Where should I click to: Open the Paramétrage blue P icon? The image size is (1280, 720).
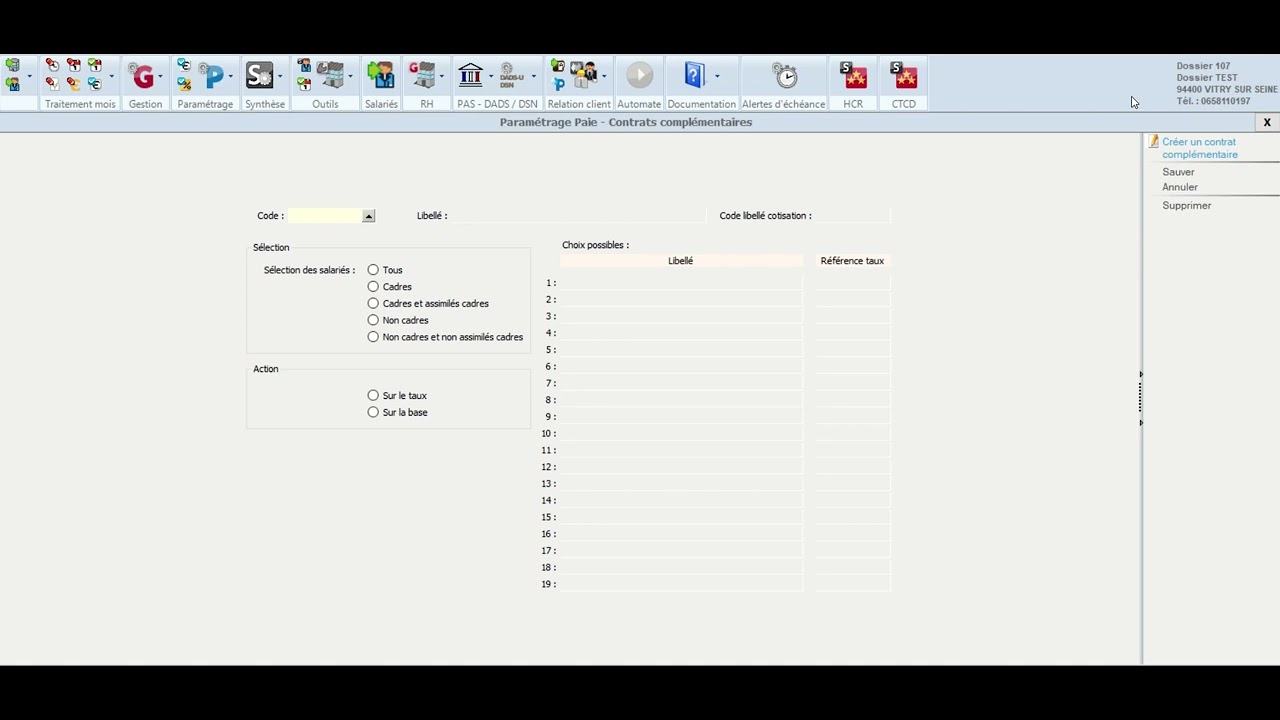click(x=211, y=77)
